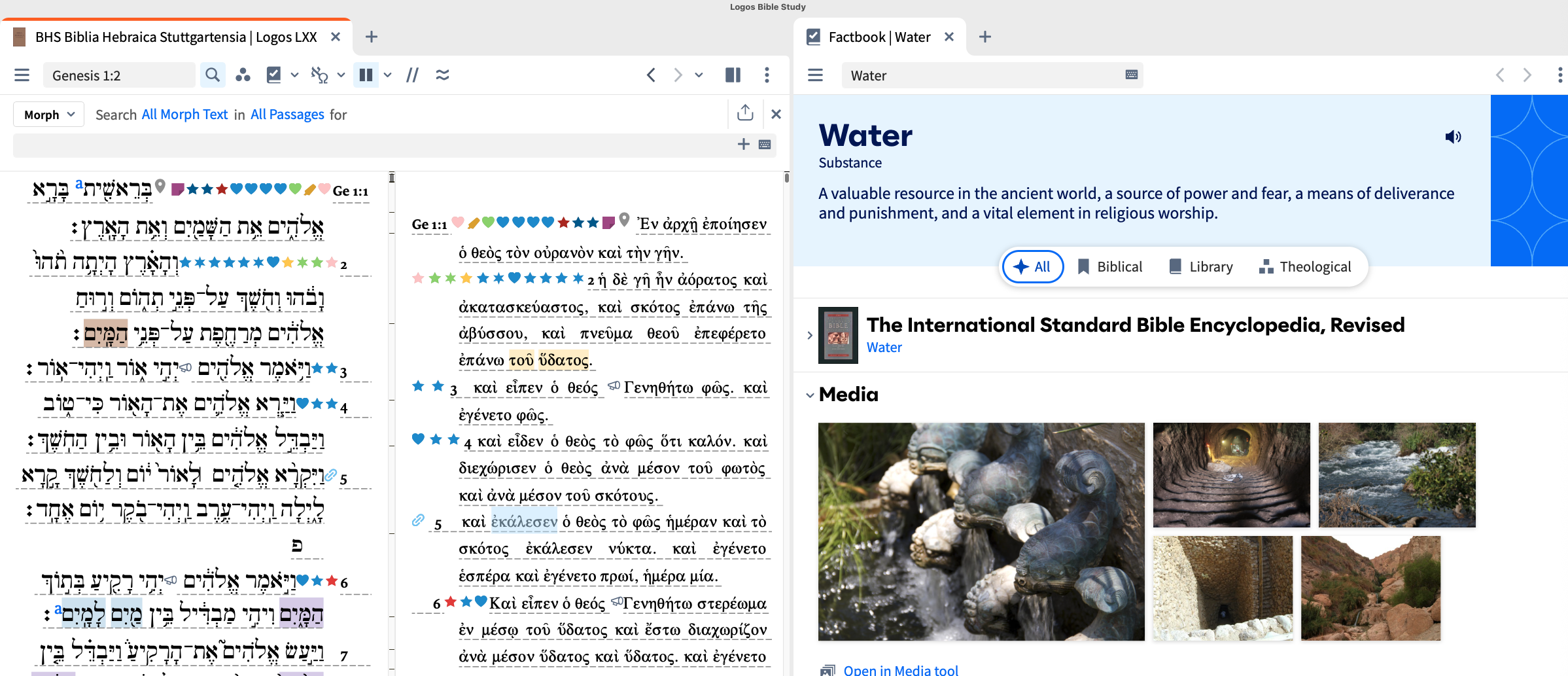The height and width of the screenshot is (676, 1568).
Task: Edit the Genesis 1:2 reference box
Action: [119, 75]
